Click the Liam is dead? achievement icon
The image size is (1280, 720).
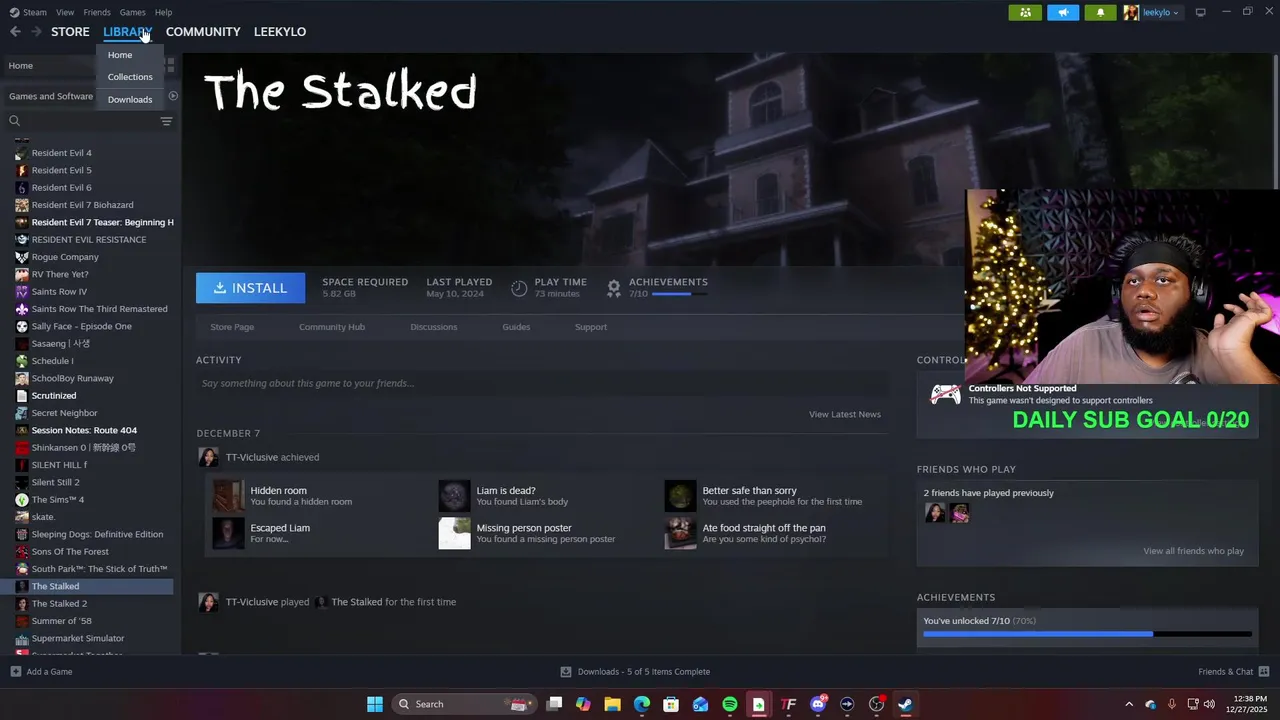454,496
